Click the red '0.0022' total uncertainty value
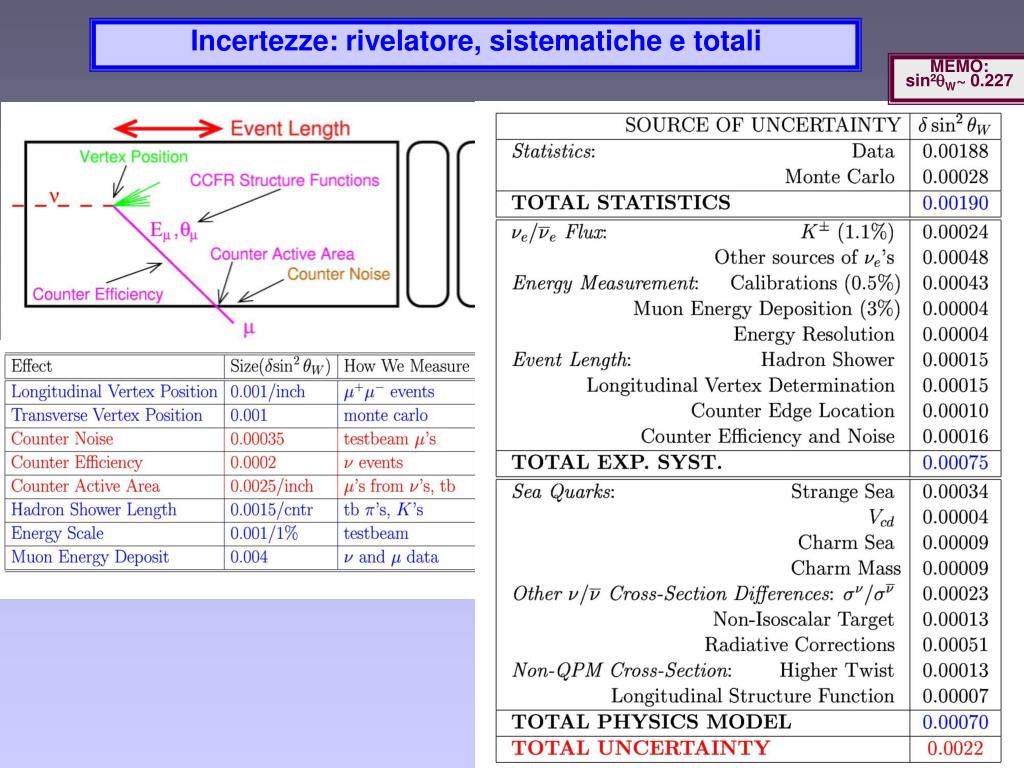Viewport: 1024px width, 768px height. point(955,748)
